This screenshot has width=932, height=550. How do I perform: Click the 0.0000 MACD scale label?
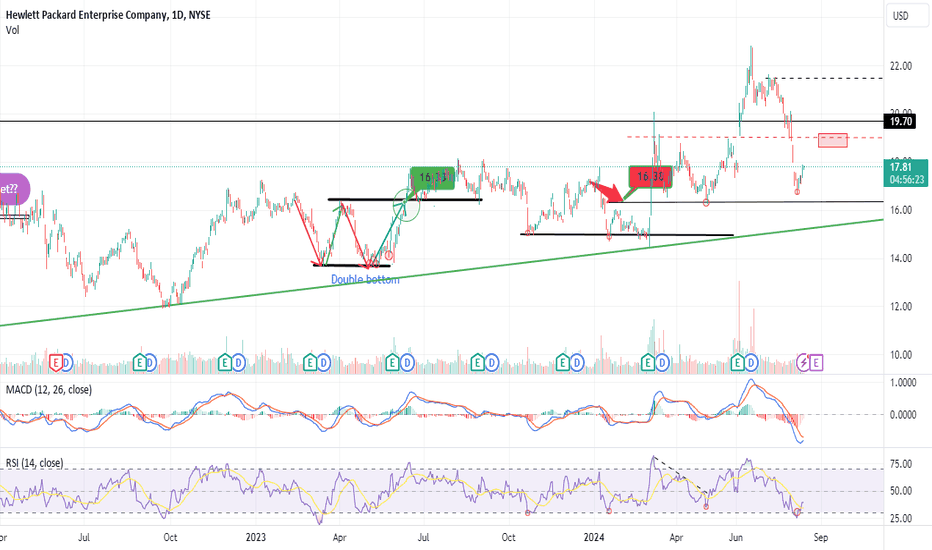(x=903, y=414)
